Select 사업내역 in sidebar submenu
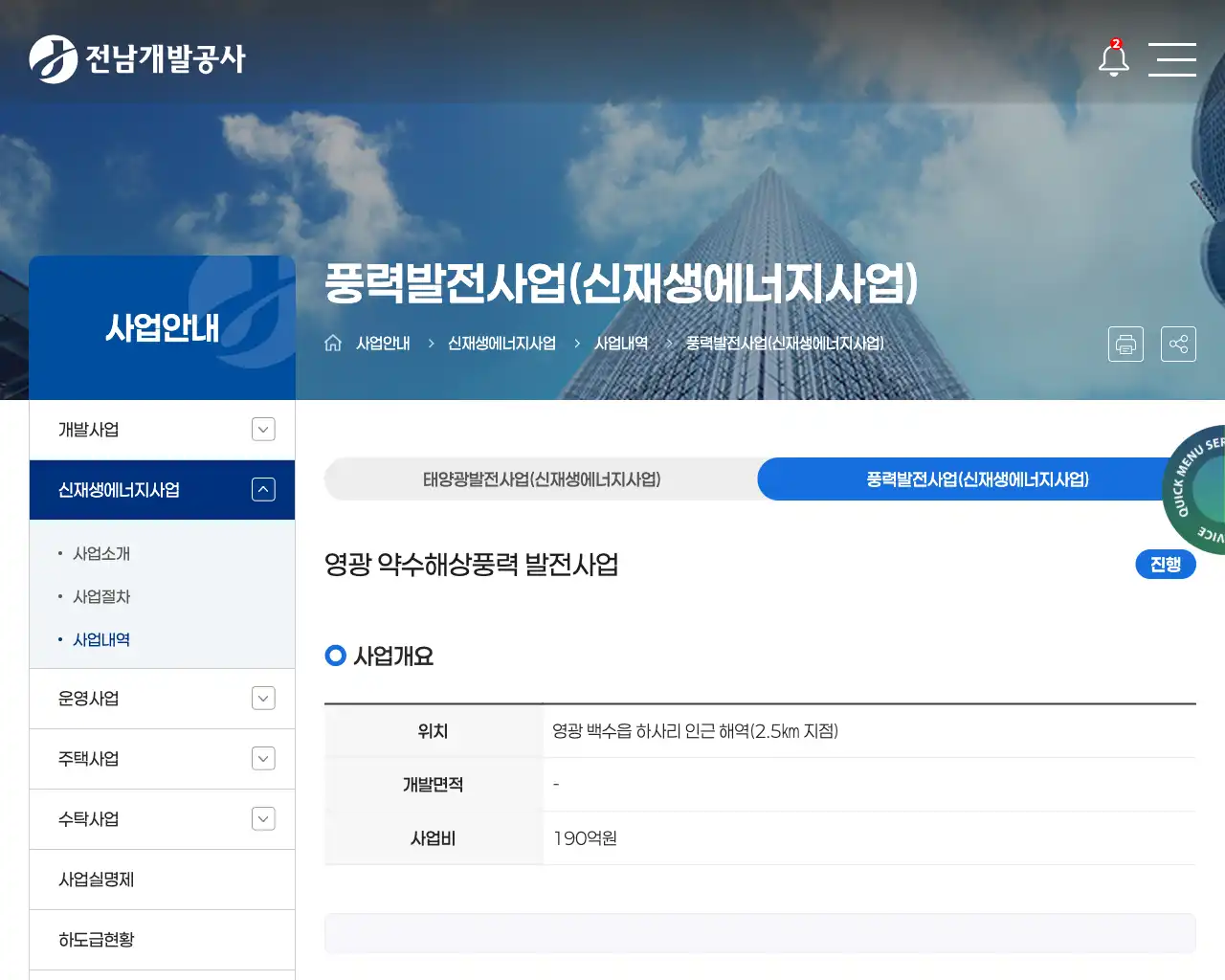 101,639
